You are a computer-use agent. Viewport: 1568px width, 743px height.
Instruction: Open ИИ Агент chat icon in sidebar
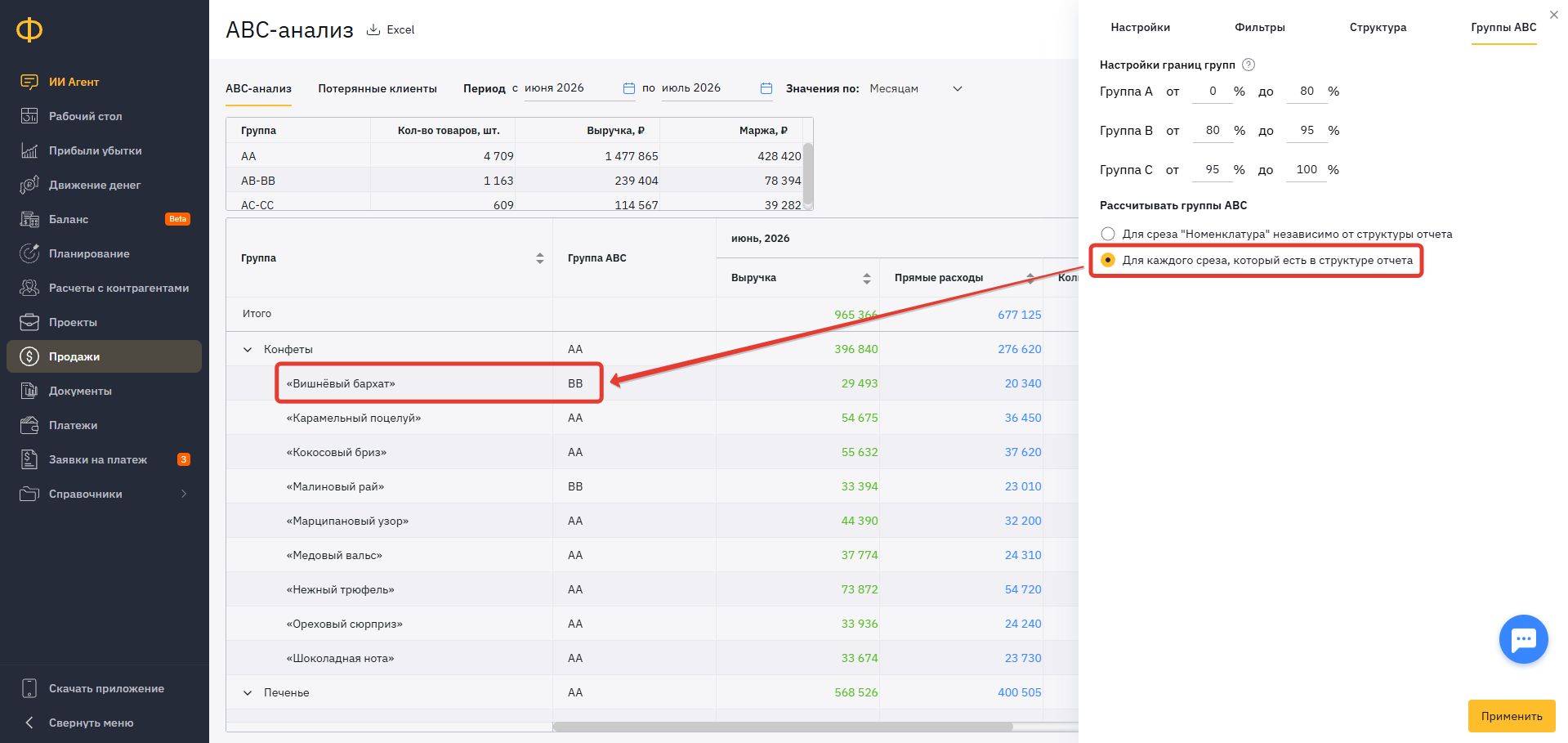pyautogui.click(x=29, y=82)
